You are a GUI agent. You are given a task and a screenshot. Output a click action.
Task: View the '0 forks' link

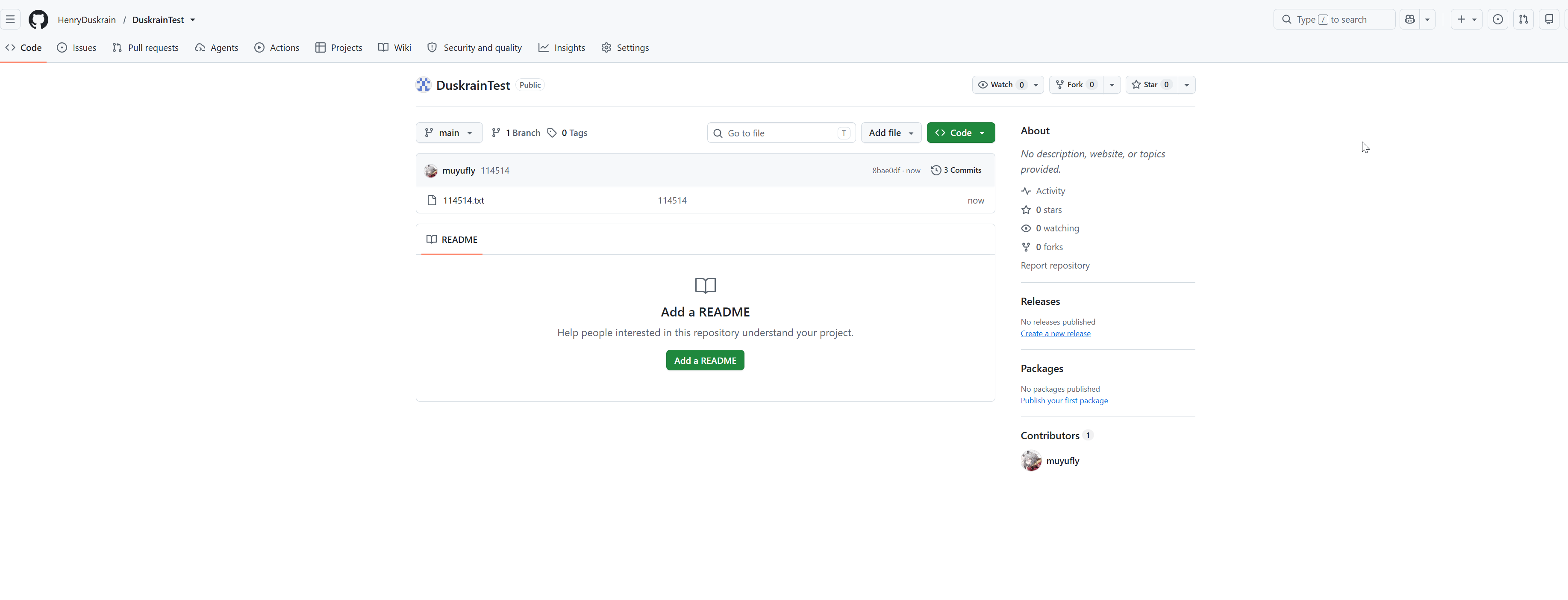tap(1042, 247)
